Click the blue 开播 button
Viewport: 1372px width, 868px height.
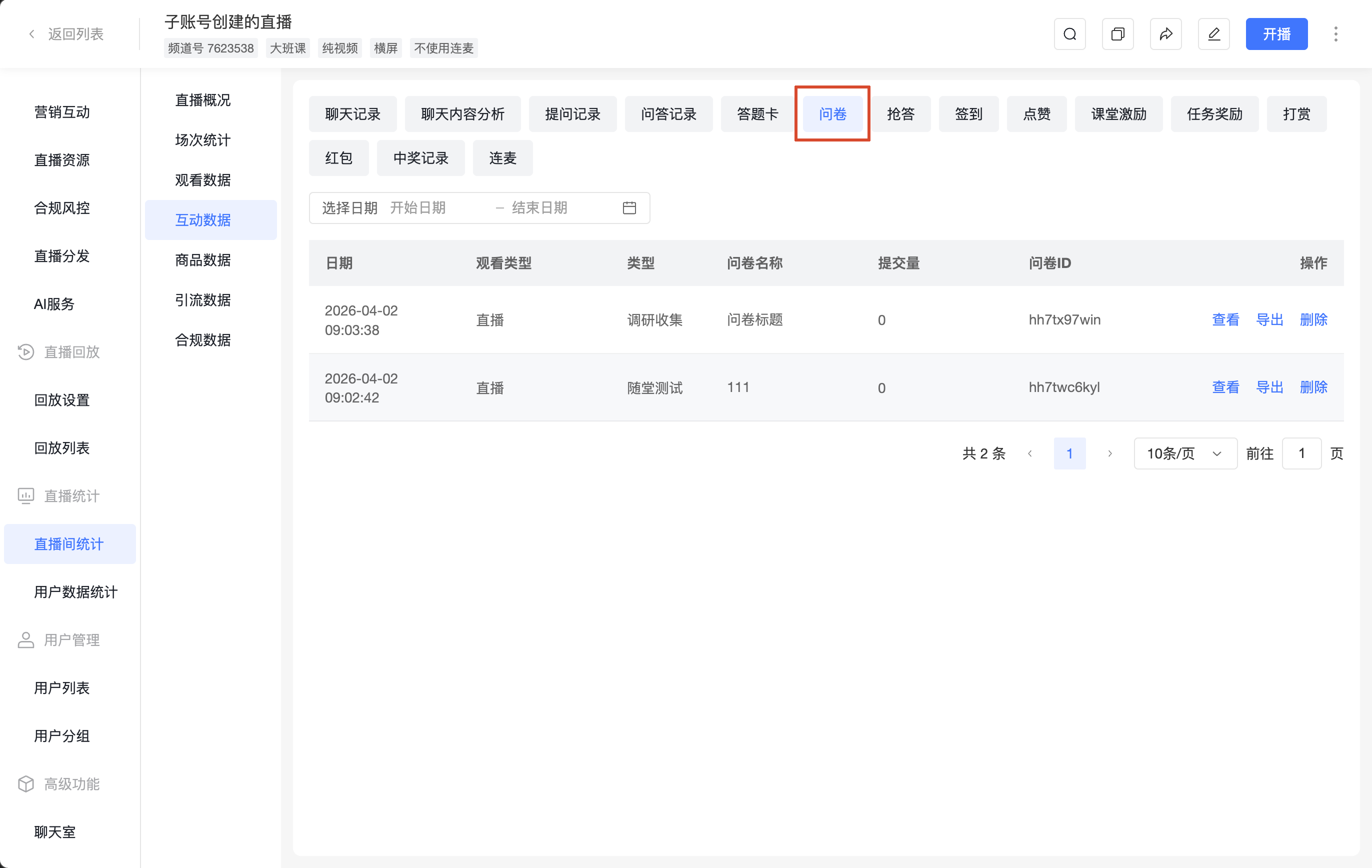click(1276, 34)
